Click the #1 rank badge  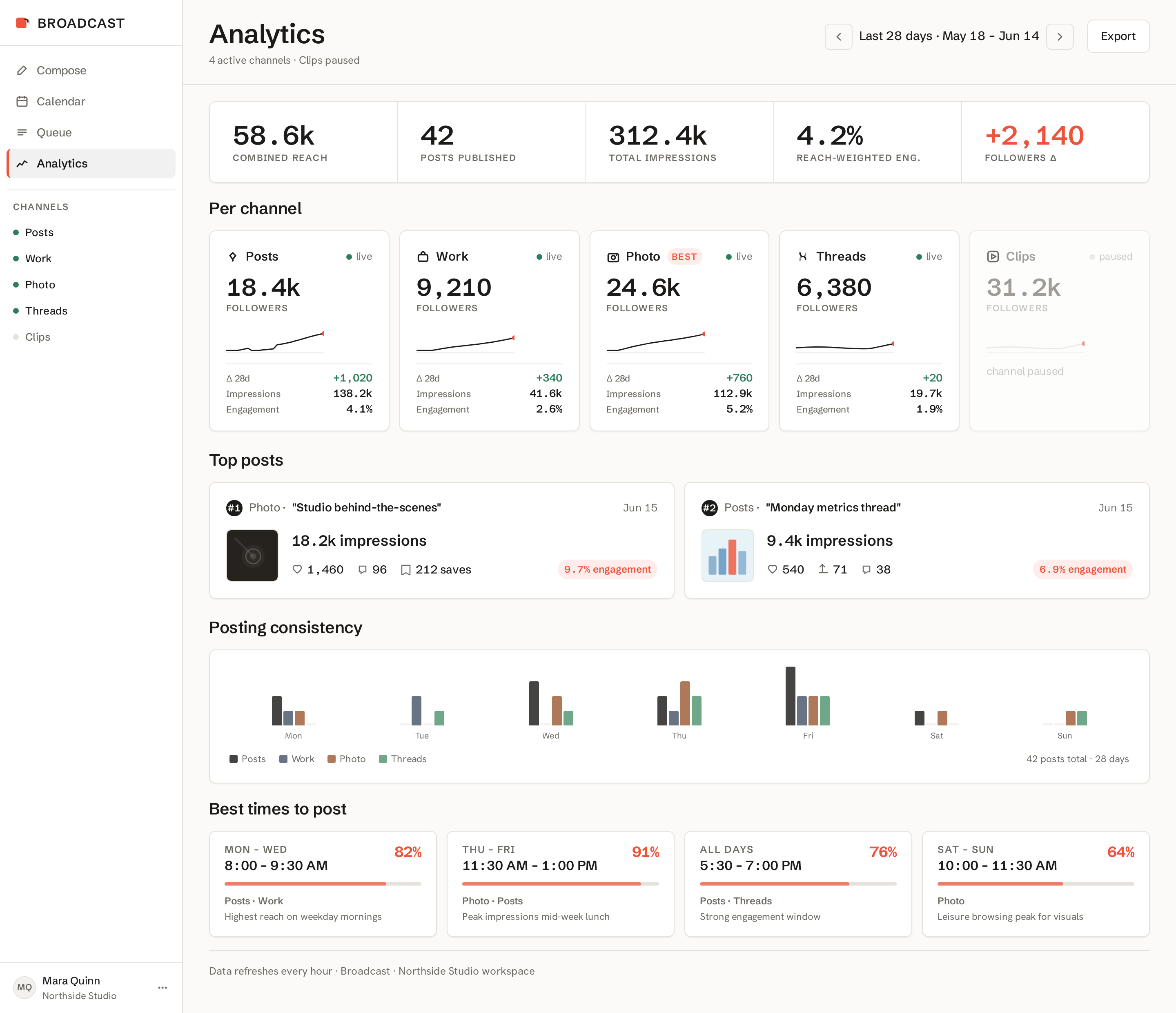234,508
